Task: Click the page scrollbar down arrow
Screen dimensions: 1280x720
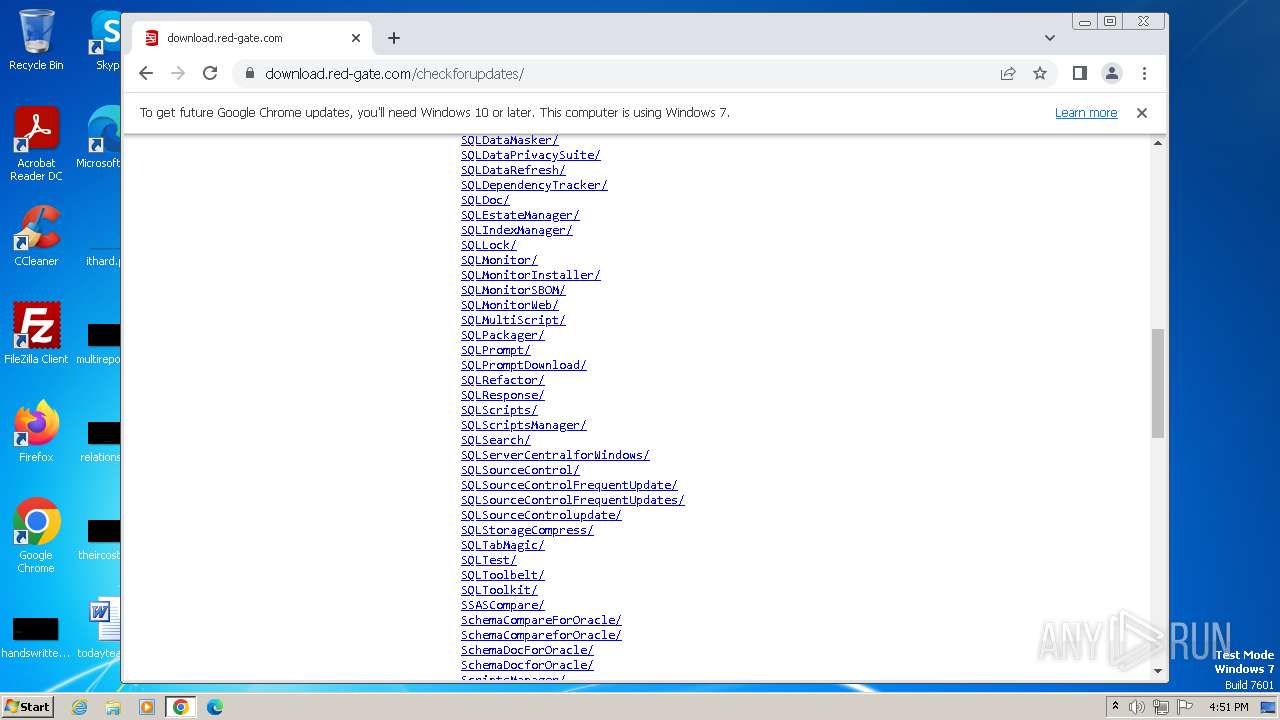Action: click(x=1158, y=671)
